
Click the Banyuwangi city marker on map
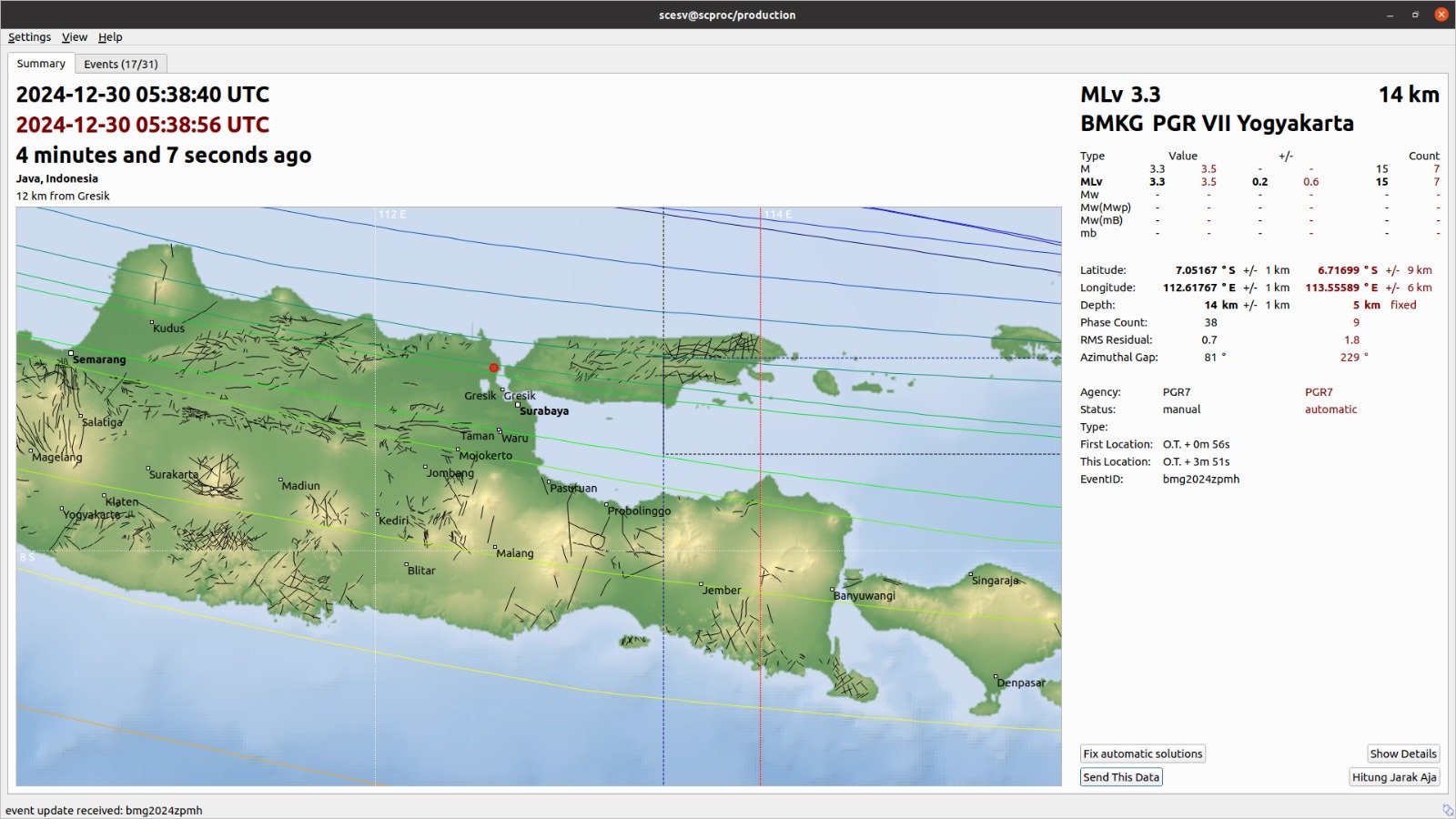coord(833,590)
